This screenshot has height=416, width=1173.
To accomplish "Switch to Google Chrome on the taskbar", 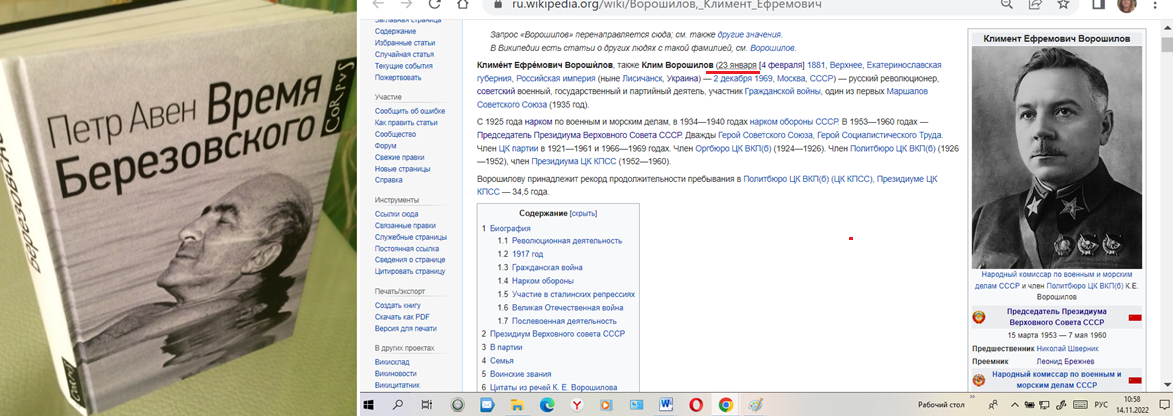I will click(726, 405).
